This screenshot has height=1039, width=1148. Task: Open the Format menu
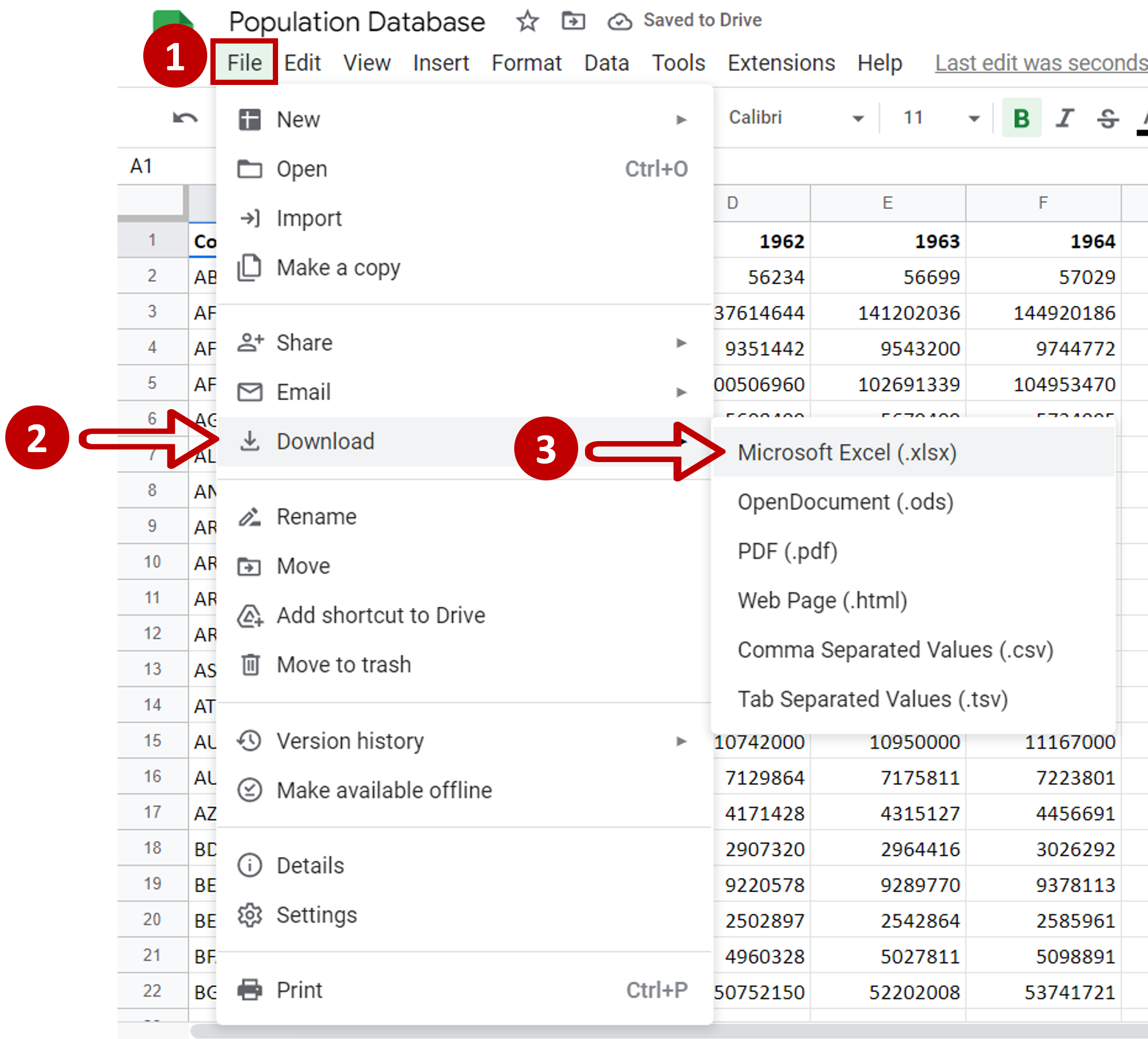(526, 62)
